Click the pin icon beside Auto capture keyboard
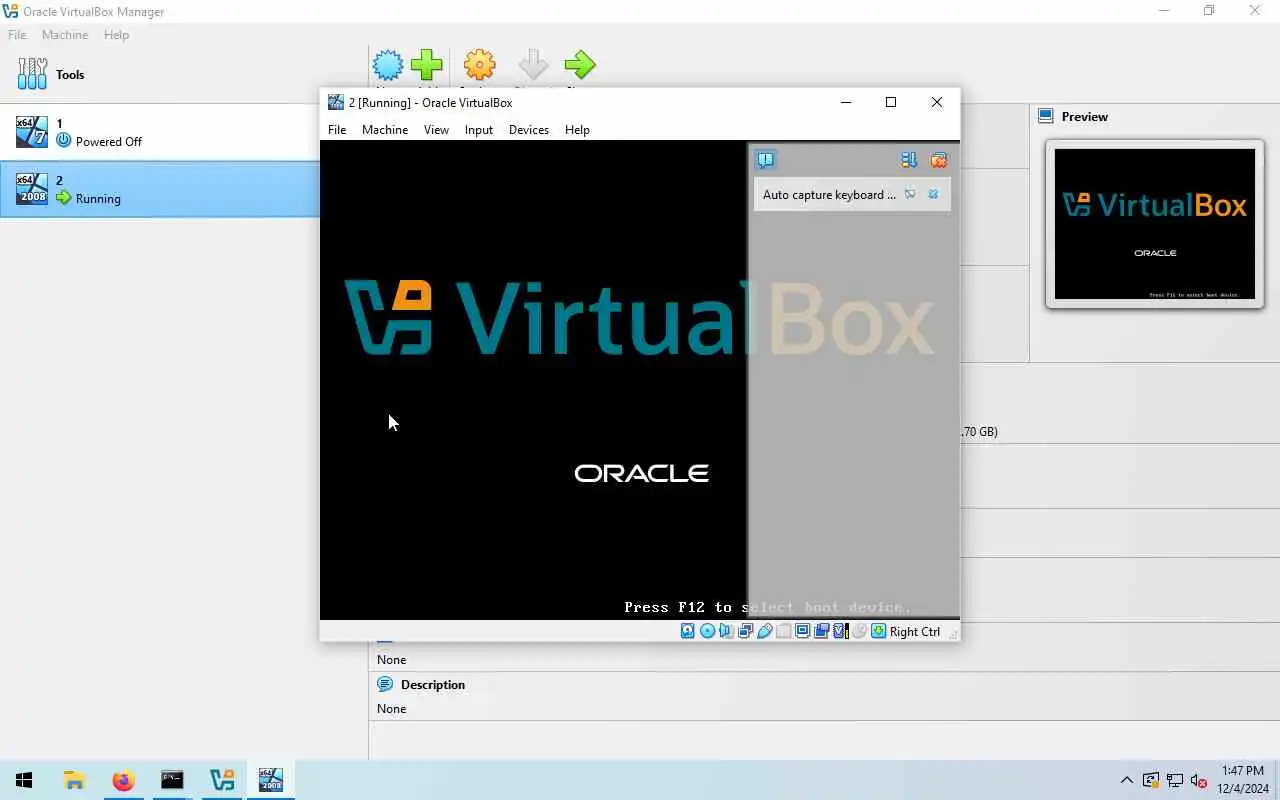1280x800 pixels. coord(910,194)
